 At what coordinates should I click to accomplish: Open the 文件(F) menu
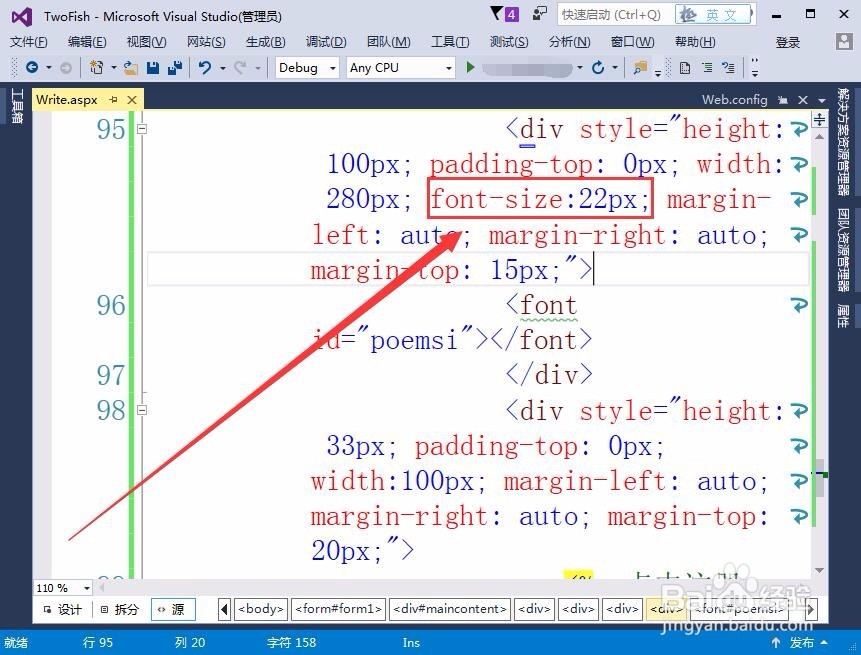coord(29,42)
